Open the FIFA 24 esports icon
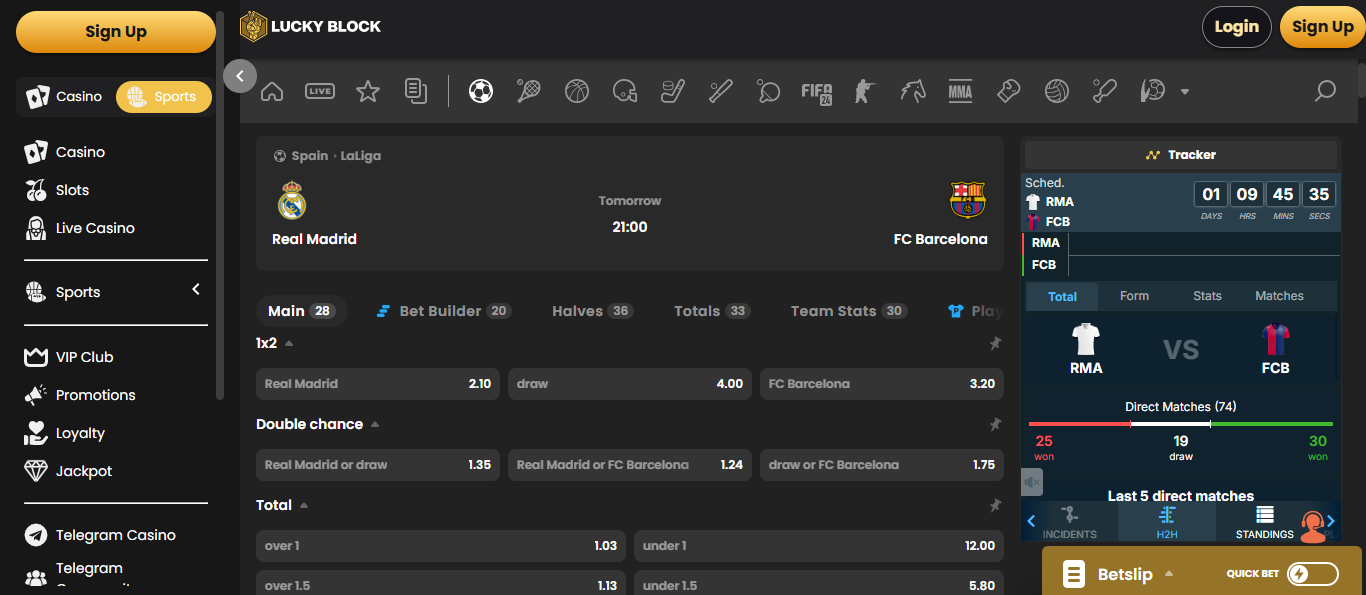Image resolution: width=1366 pixels, height=595 pixels. tap(817, 93)
